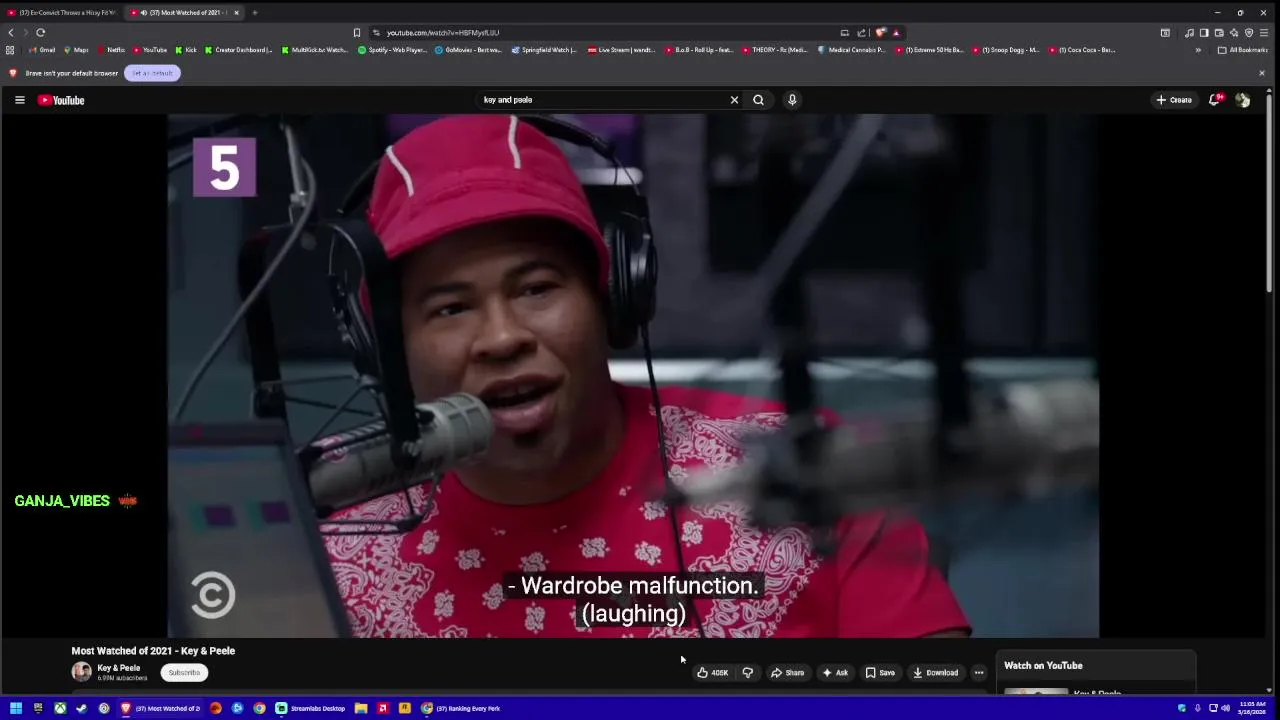Switch to Streamlabs Desktop taskbar item
Screen dimensions: 1280x720
click(x=311, y=708)
